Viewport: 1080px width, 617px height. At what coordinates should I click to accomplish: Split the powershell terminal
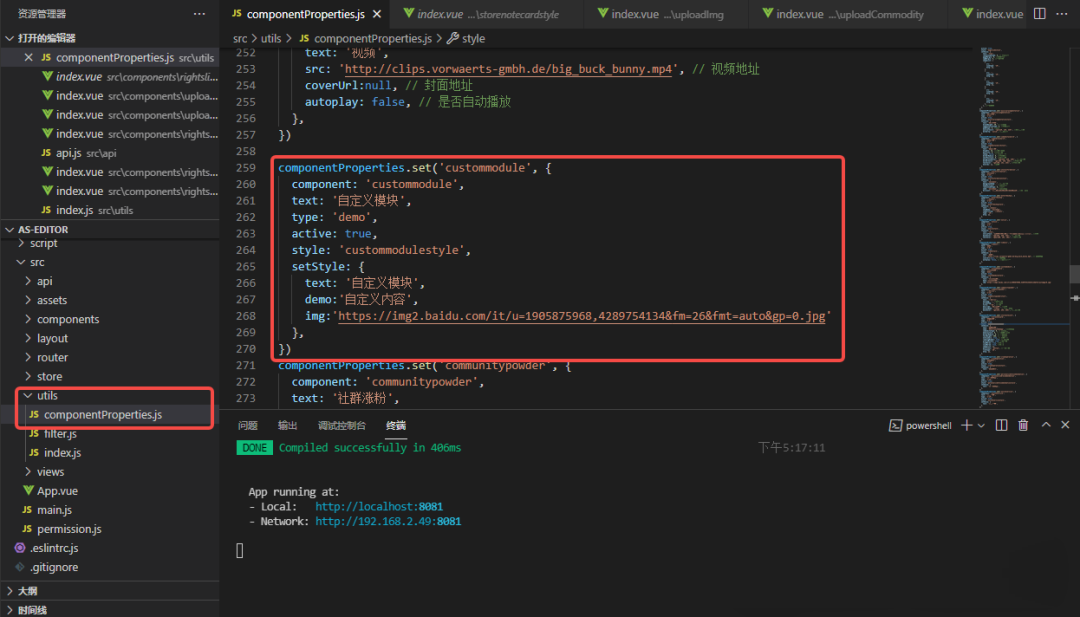1002,425
